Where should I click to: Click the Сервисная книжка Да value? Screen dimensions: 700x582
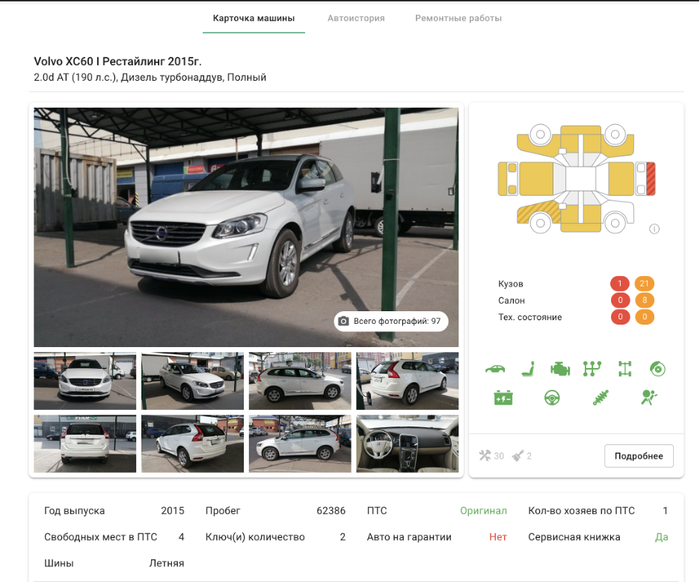coord(662,537)
